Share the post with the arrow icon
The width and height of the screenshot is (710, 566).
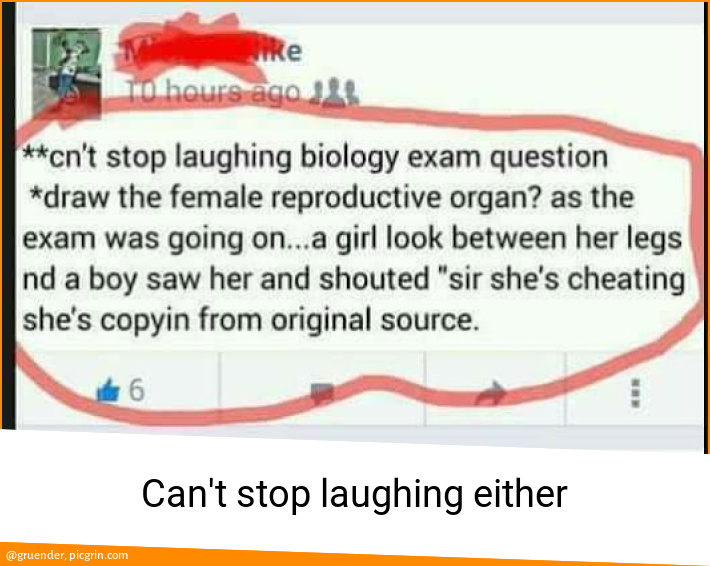coord(491,392)
